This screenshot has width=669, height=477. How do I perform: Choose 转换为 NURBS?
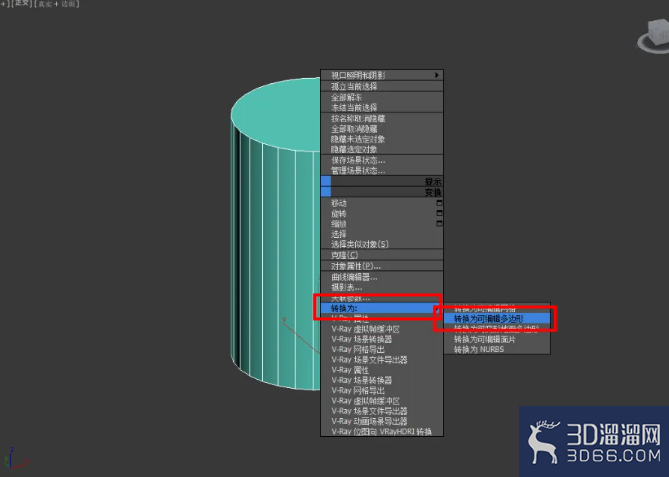(497, 349)
